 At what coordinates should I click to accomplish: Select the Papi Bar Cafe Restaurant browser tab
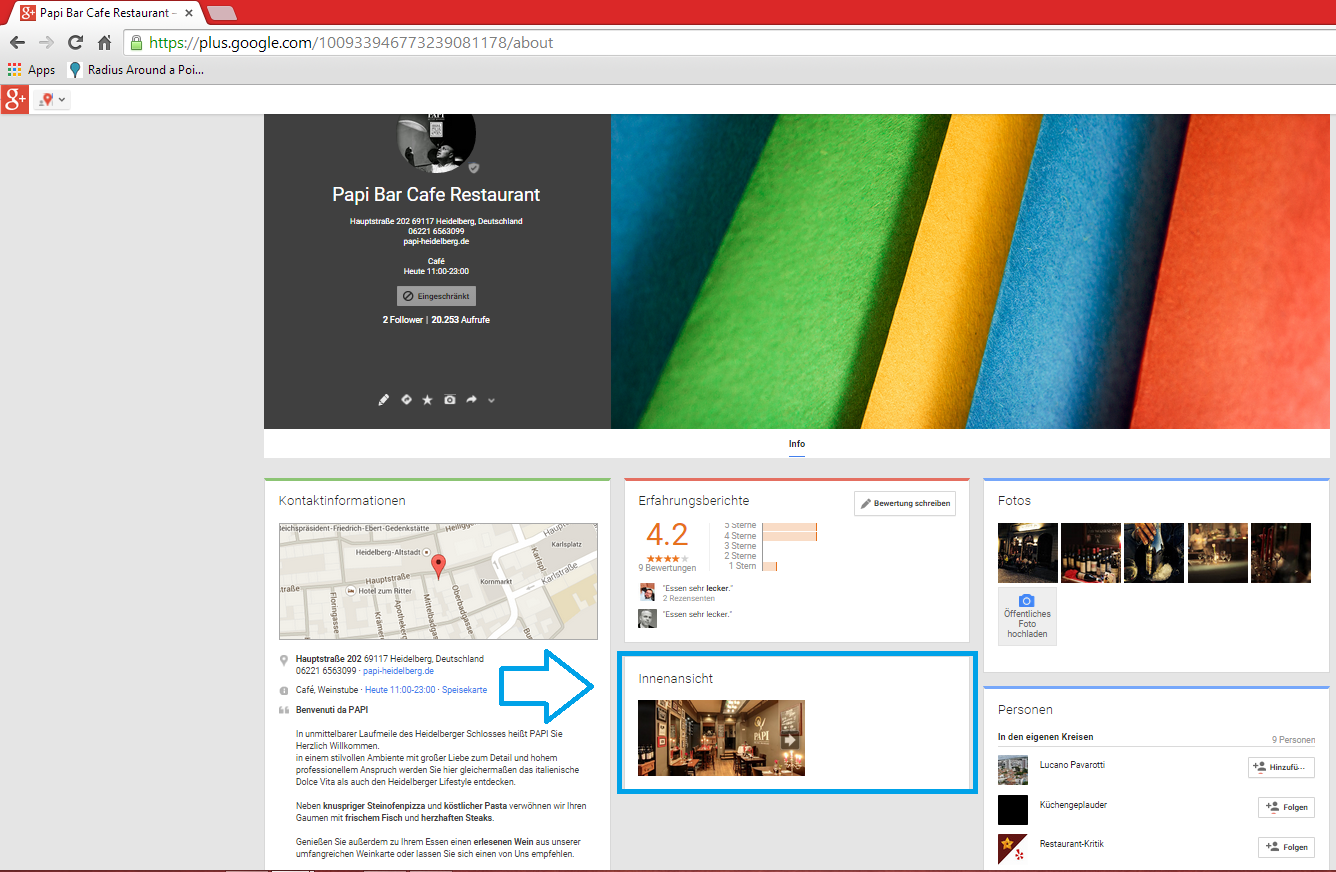(105, 14)
